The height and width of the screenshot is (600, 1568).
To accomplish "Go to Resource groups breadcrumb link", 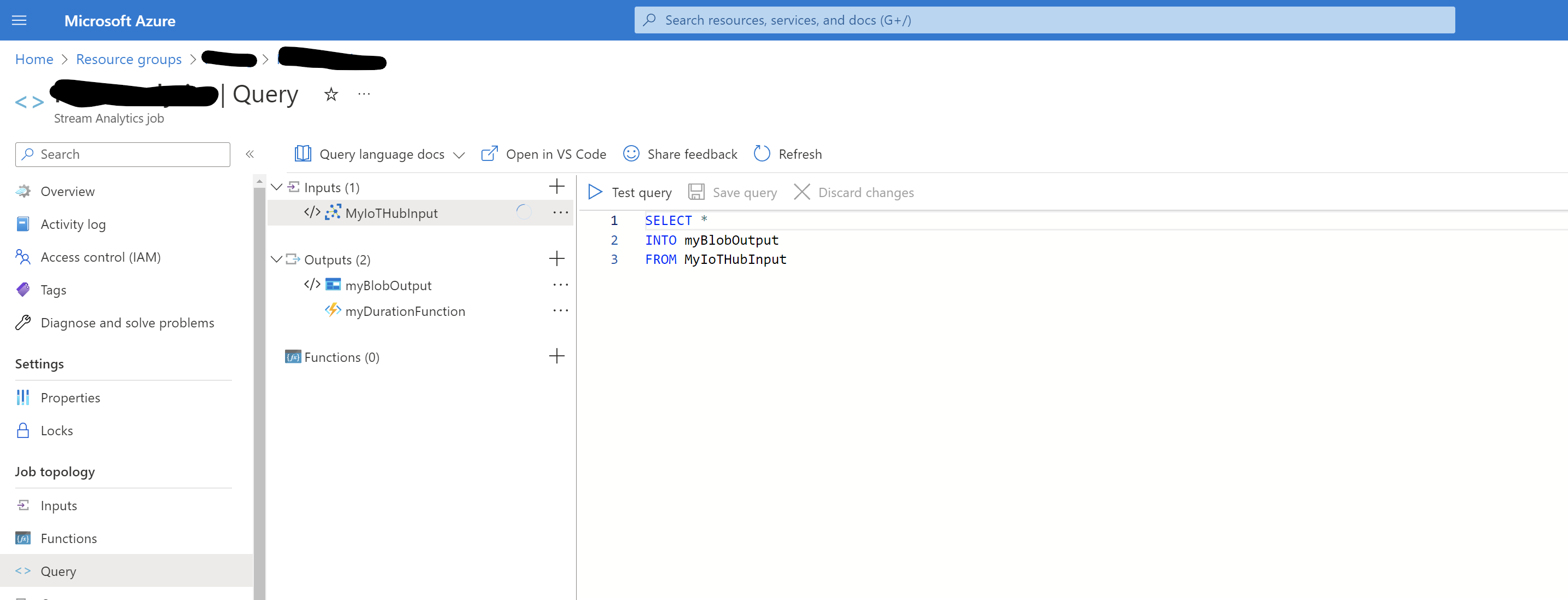I will (129, 60).
